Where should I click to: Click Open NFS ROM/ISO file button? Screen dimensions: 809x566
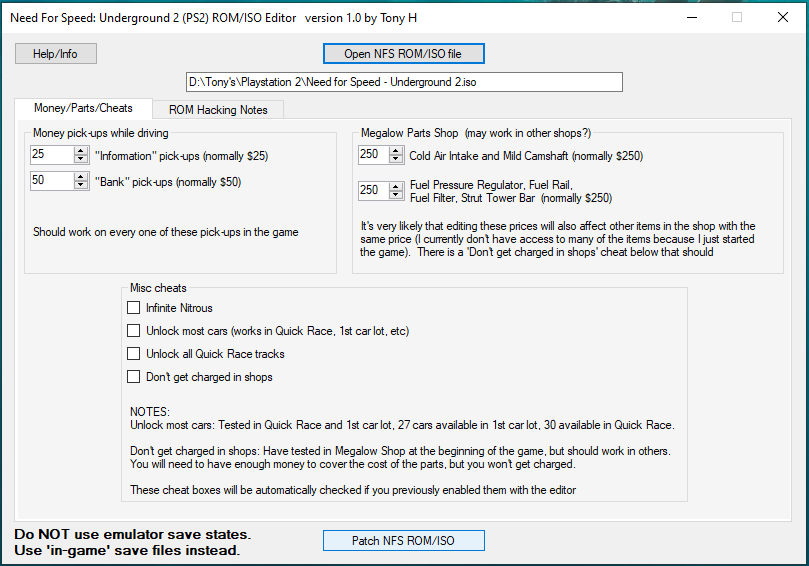click(403, 54)
